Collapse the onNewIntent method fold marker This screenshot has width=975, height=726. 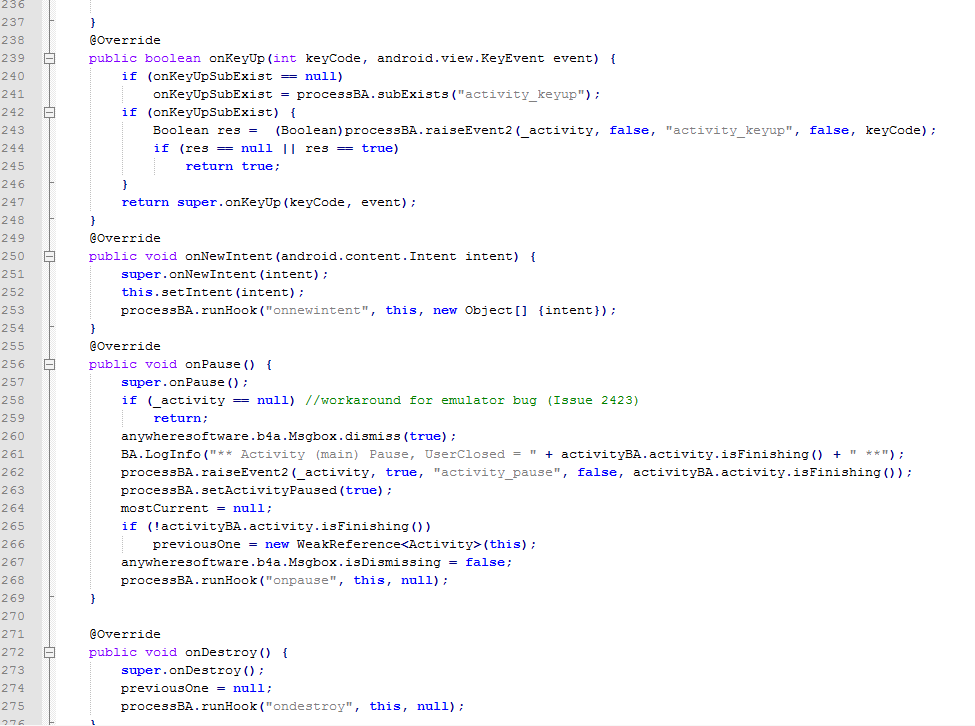click(50, 256)
